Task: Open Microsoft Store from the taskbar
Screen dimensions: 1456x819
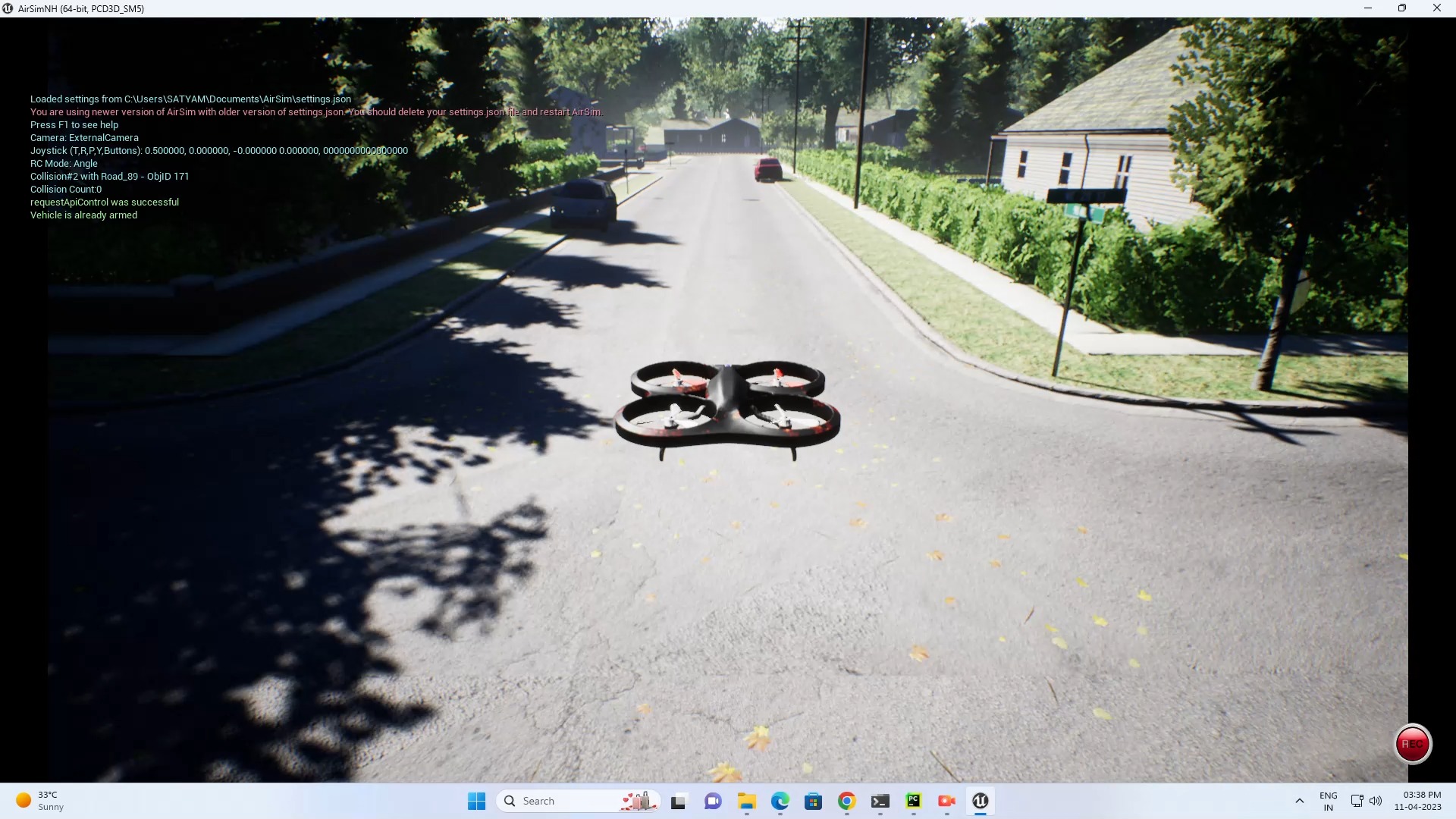Action: 814,802
